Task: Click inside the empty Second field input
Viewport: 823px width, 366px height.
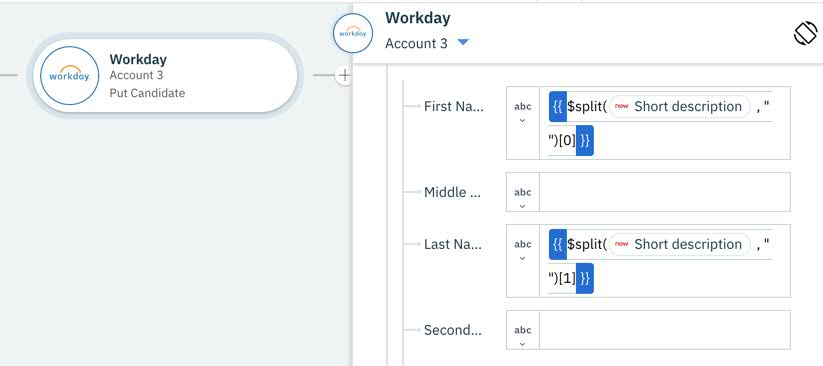Action: click(x=664, y=330)
